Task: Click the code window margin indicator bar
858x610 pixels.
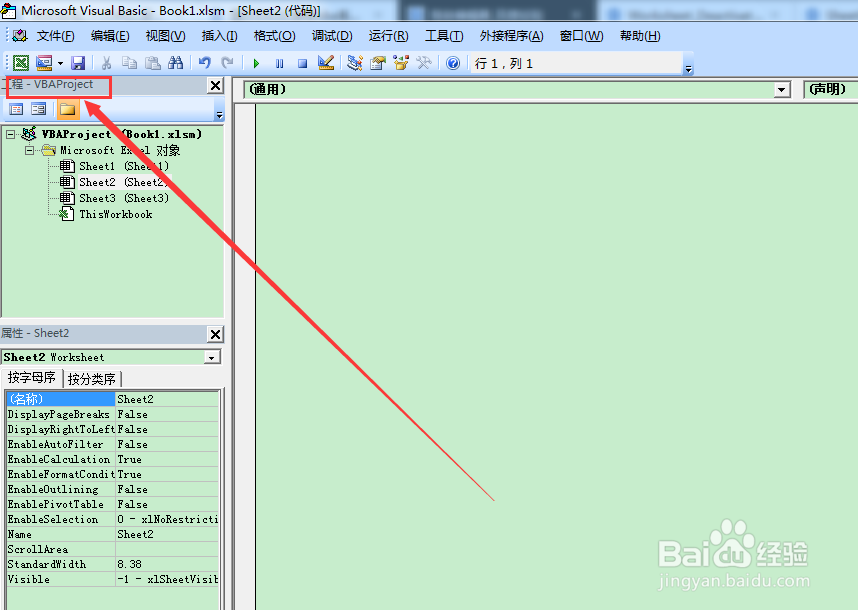Action: click(245, 356)
